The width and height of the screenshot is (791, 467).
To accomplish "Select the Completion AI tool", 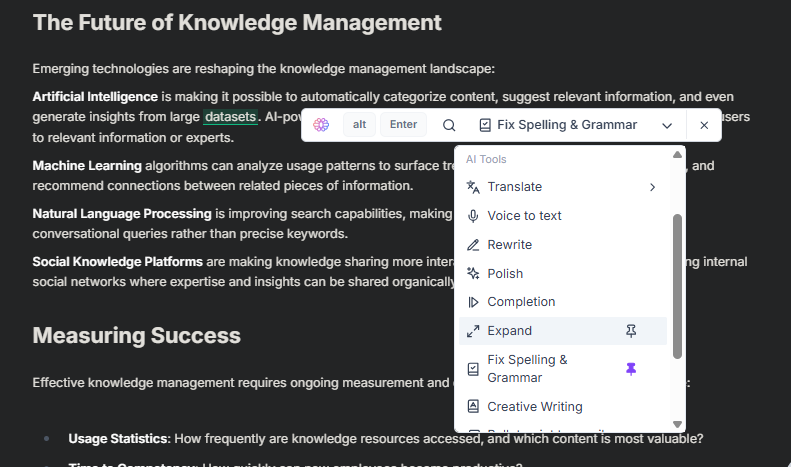I will [562, 302].
